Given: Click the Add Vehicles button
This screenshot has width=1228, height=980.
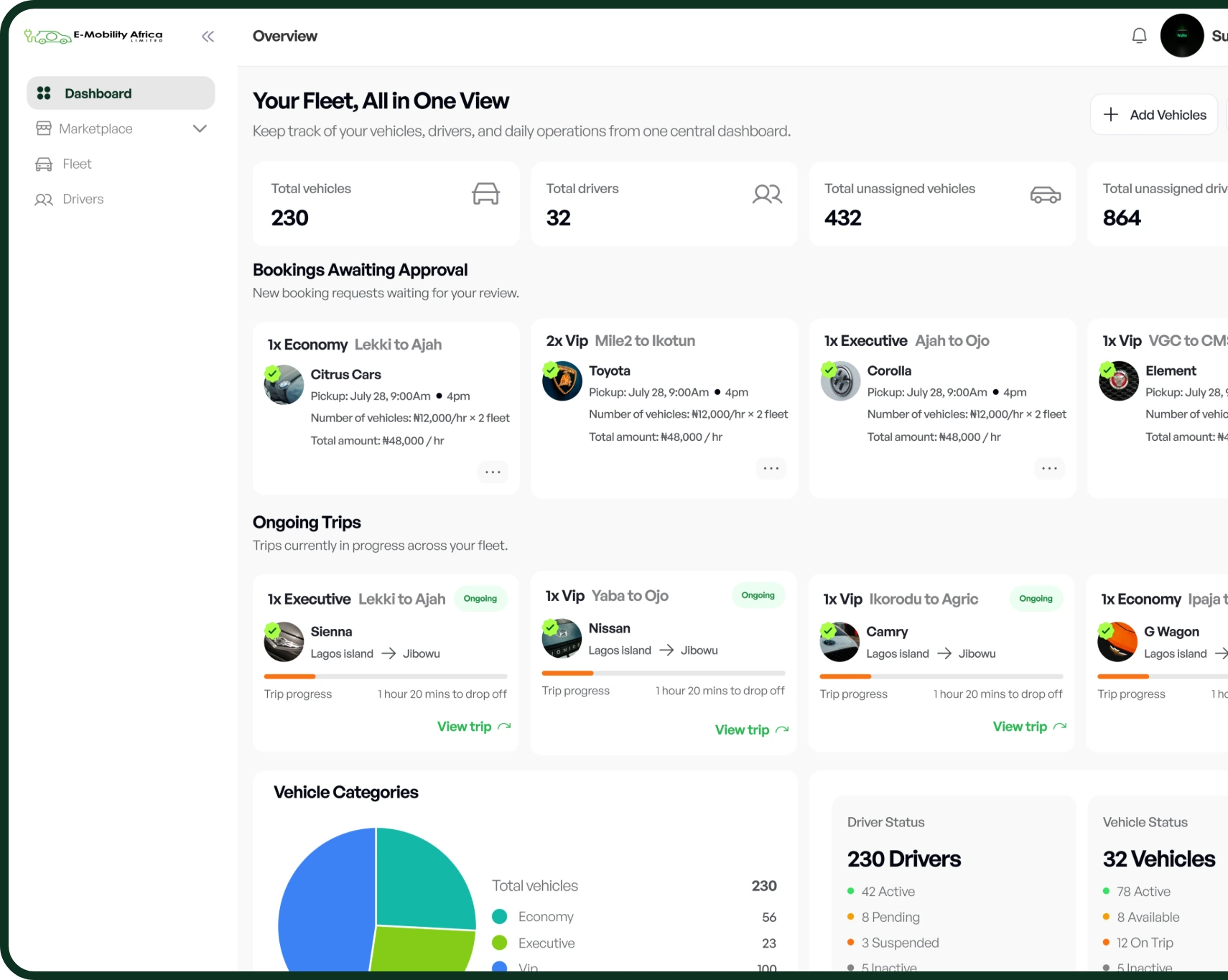Looking at the screenshot, I should point(1154,114).
